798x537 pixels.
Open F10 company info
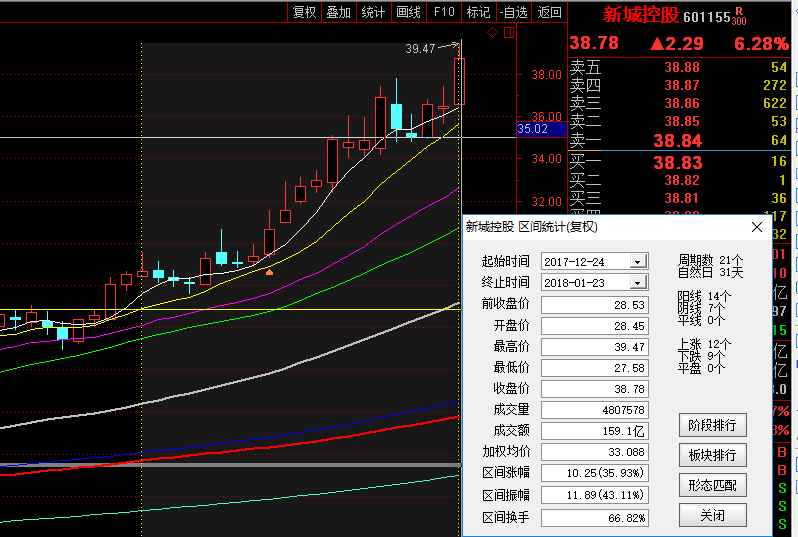coord(444,12)
